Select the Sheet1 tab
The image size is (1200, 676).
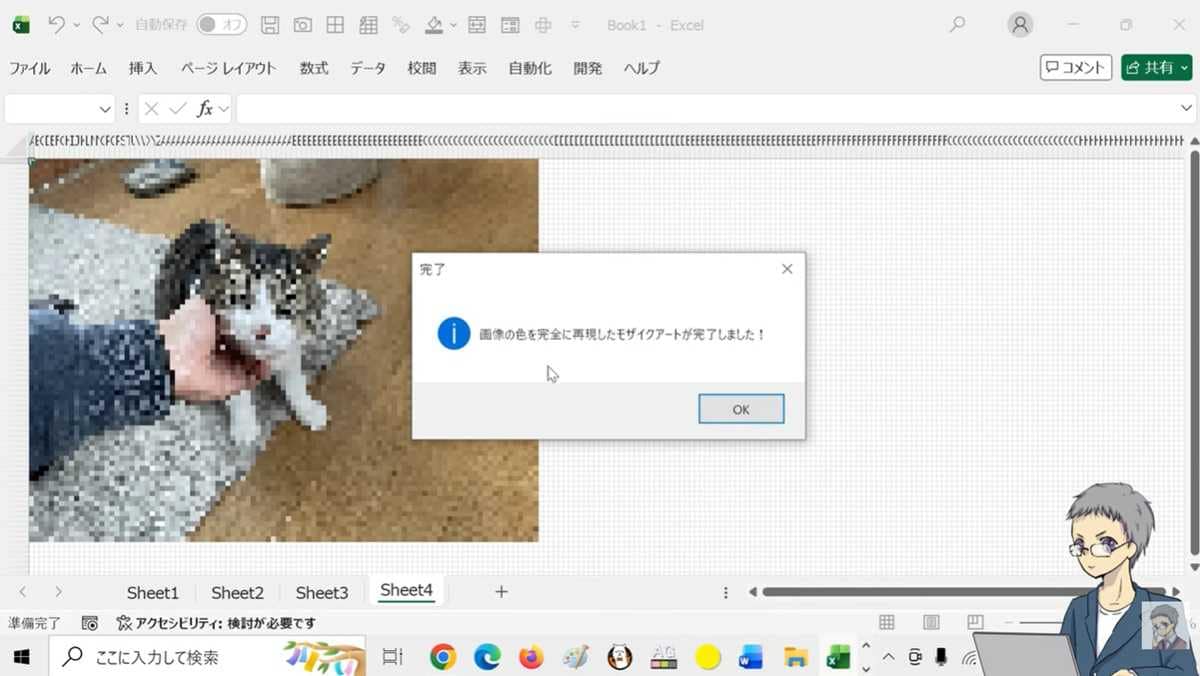[153, 592]
